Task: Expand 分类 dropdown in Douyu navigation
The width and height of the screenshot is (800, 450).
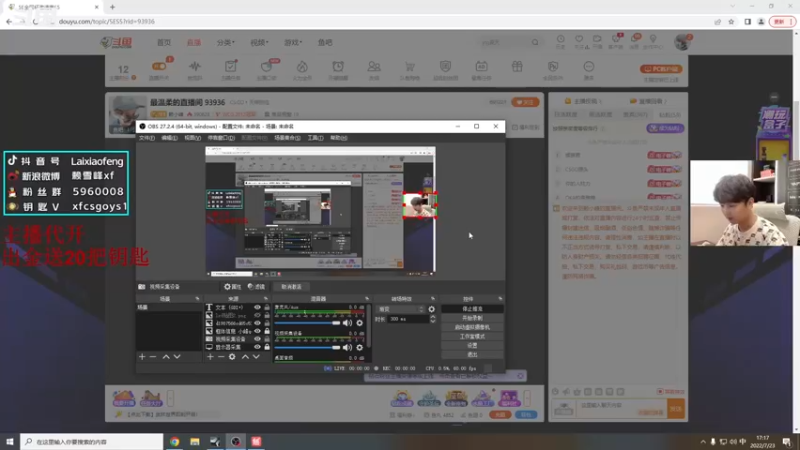Action: click(226, 42)
